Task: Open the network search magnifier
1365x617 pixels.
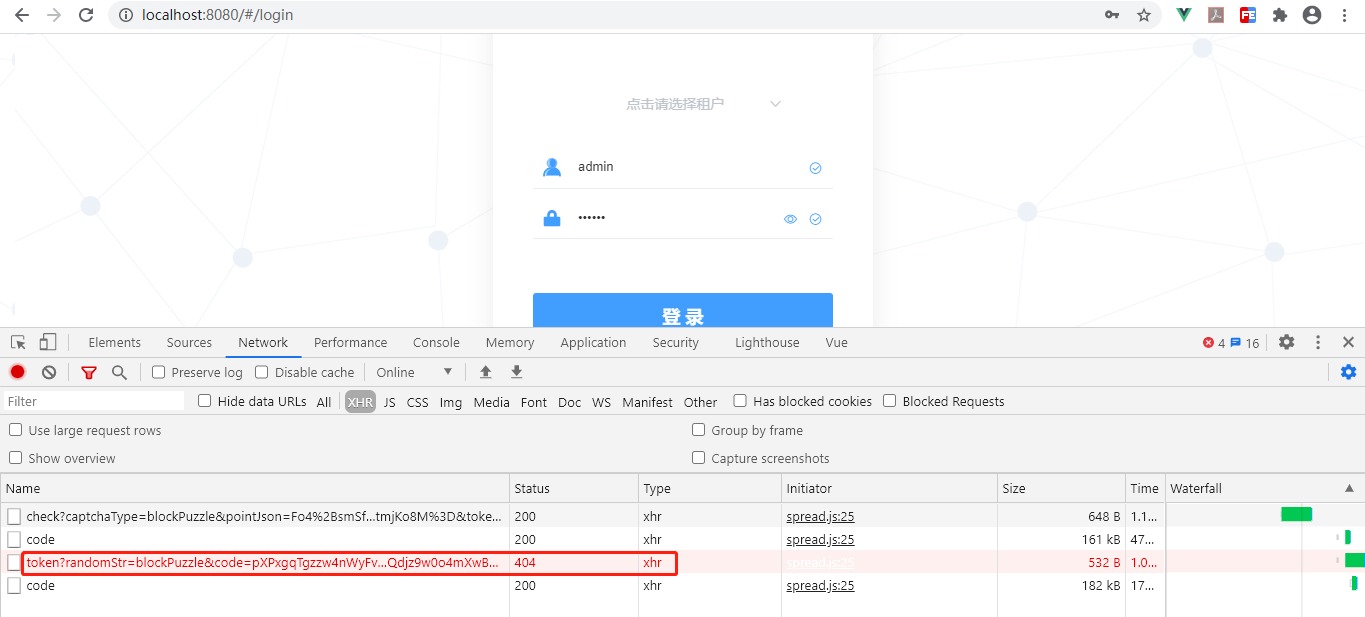Action: pyautogui.click(x=119, y=371)
